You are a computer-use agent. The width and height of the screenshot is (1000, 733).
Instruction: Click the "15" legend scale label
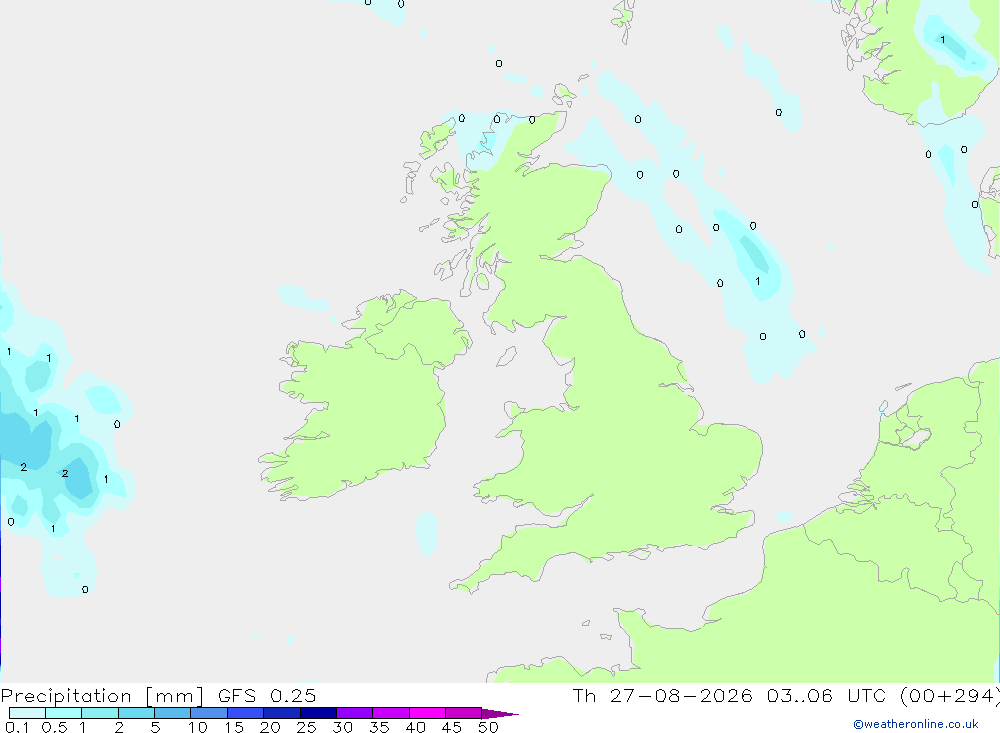coord(234,727)
